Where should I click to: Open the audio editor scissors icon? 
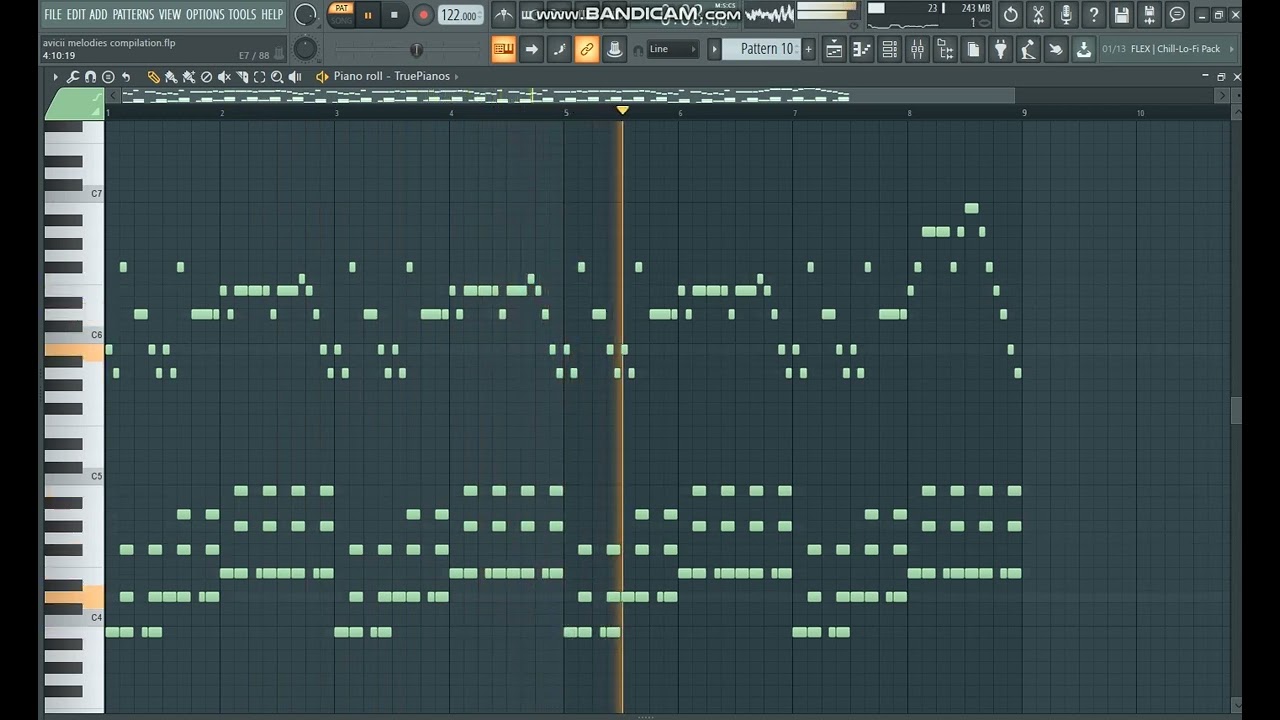[x=1038, y=14]
